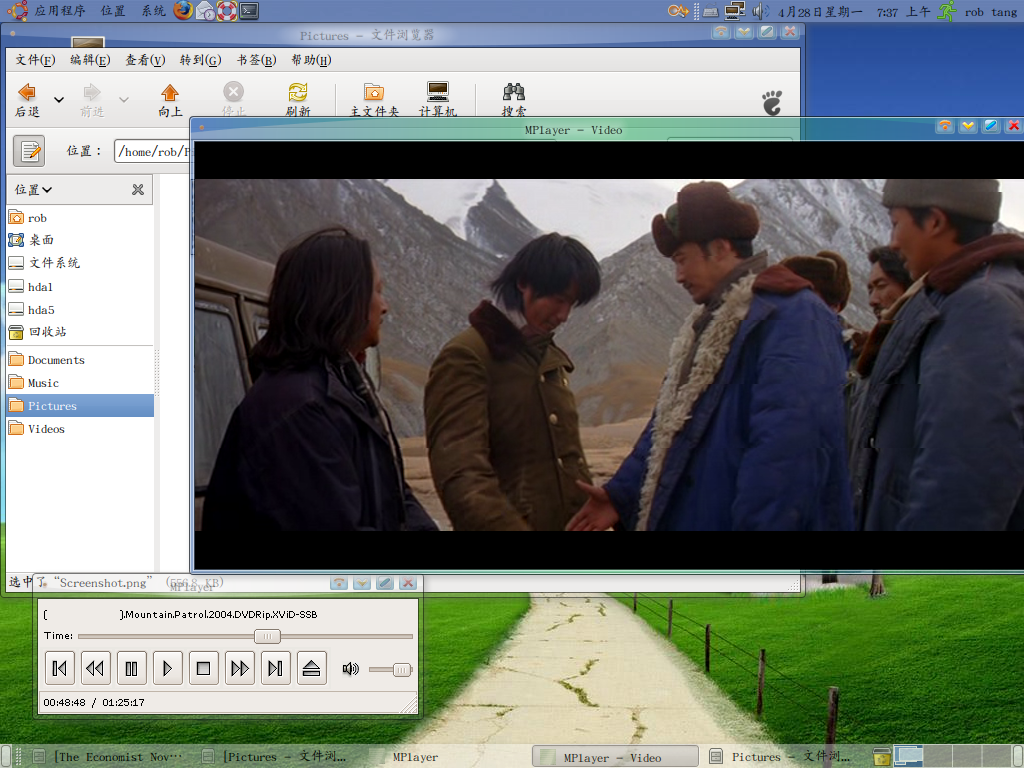Open the 查看(V) menu
This screenshot has height=768, width=1024.
coord(145,60)
